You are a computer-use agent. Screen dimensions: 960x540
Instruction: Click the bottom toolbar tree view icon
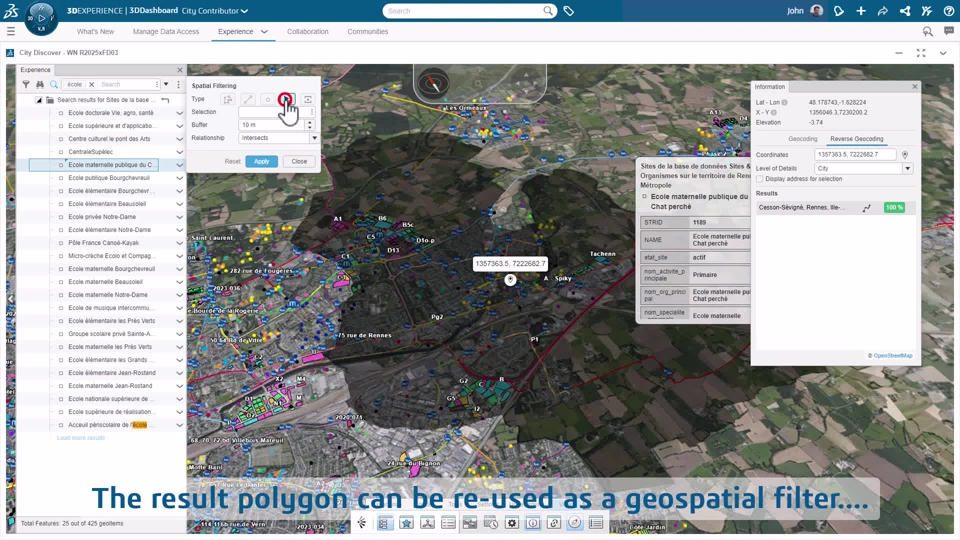384,523
